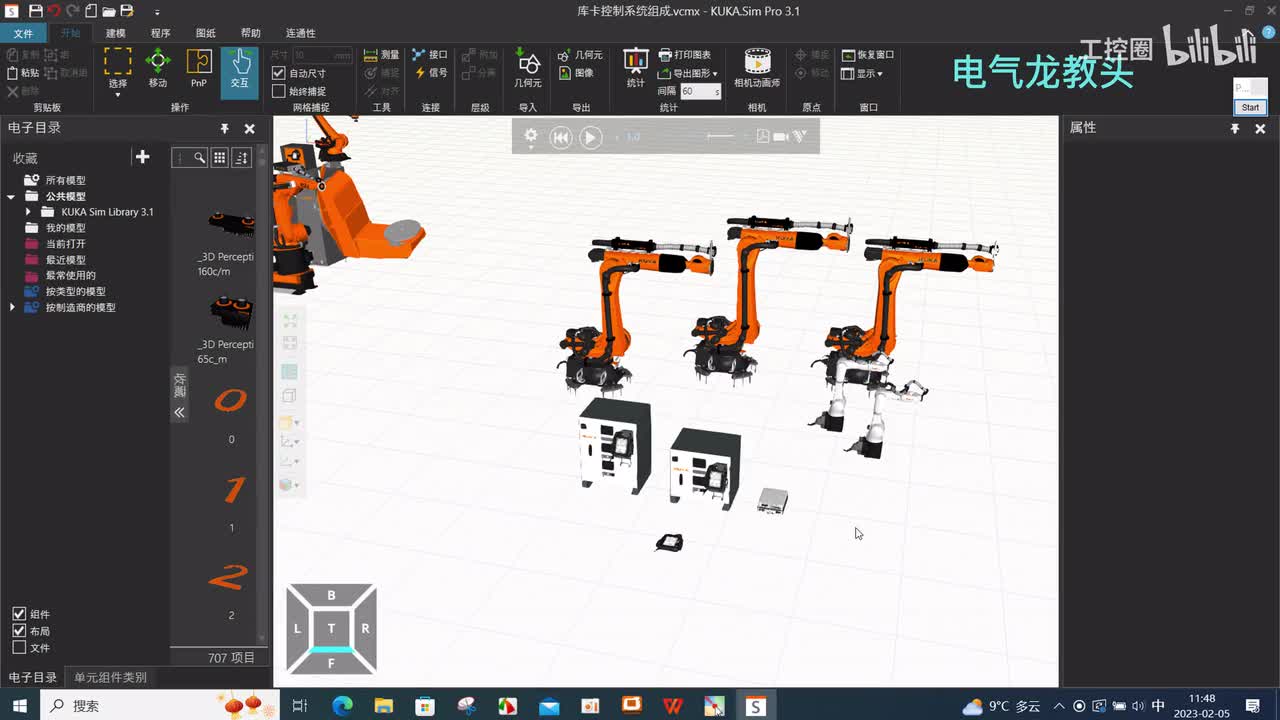This screenshot has height=720, width=1280.
Task: Open the 信号 (Signal) connection tool
Action: pos(431,73)
